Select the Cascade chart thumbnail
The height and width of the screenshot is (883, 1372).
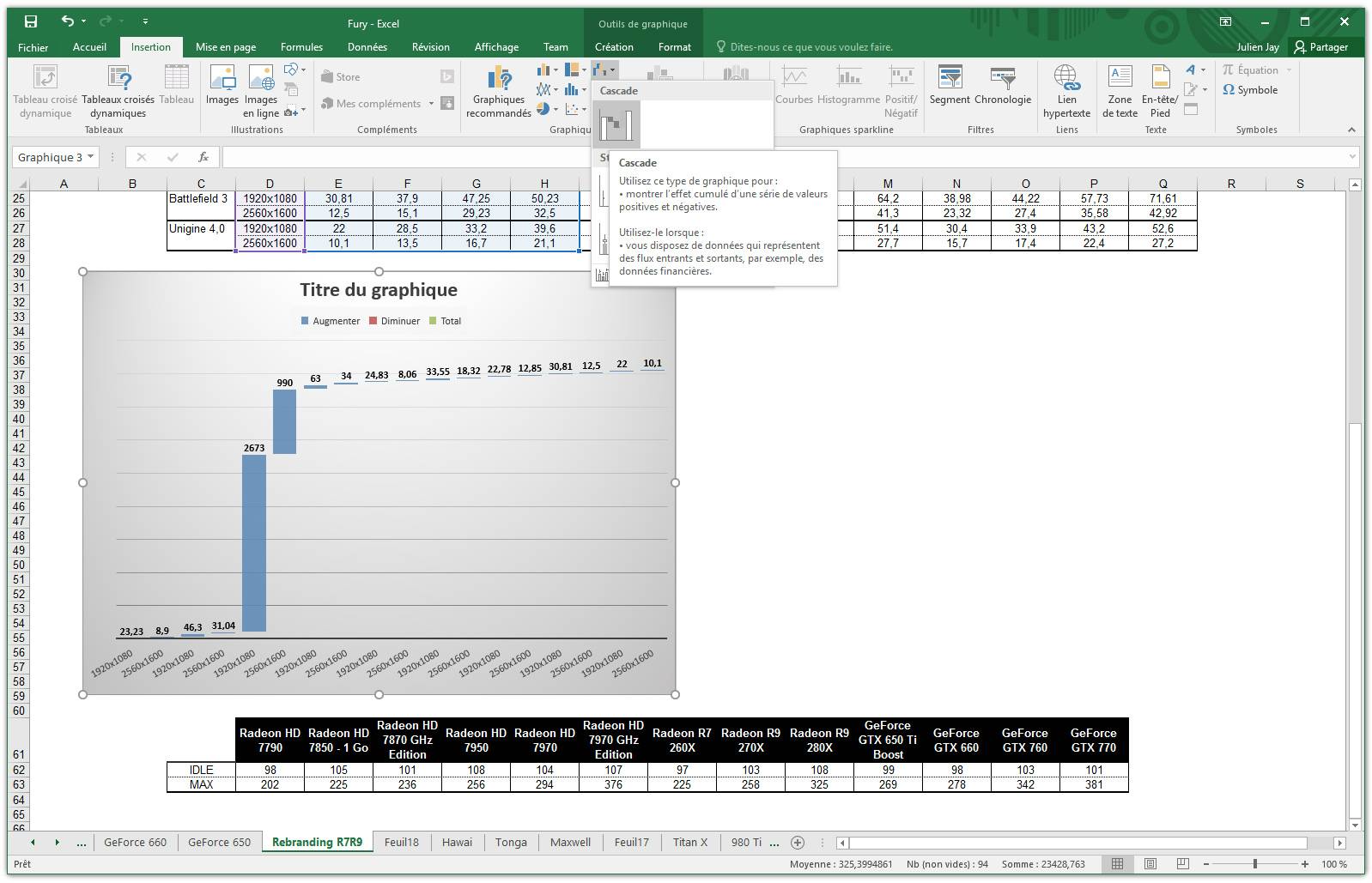[616, 124]
